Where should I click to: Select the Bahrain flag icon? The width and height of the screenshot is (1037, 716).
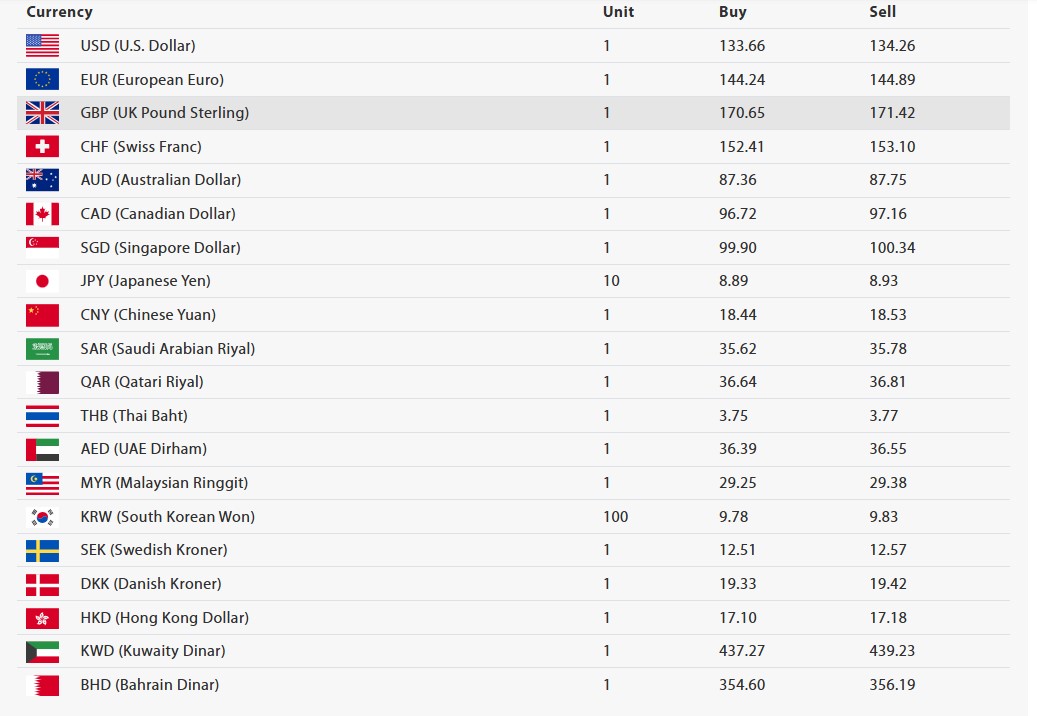pos(42,685)
